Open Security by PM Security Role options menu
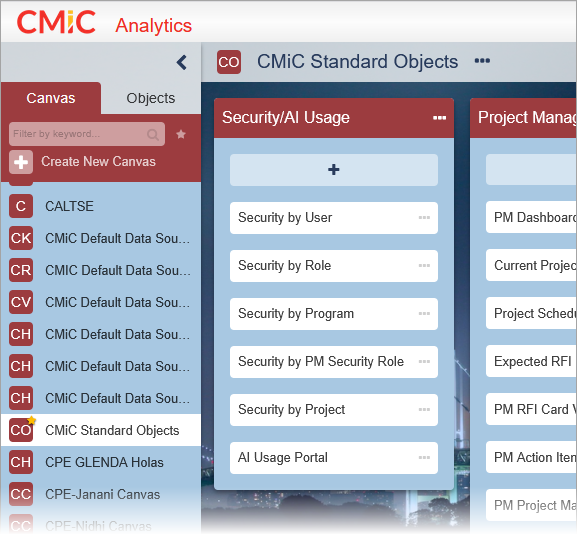This screenshot has width=577, height=535. coord(424,362)
